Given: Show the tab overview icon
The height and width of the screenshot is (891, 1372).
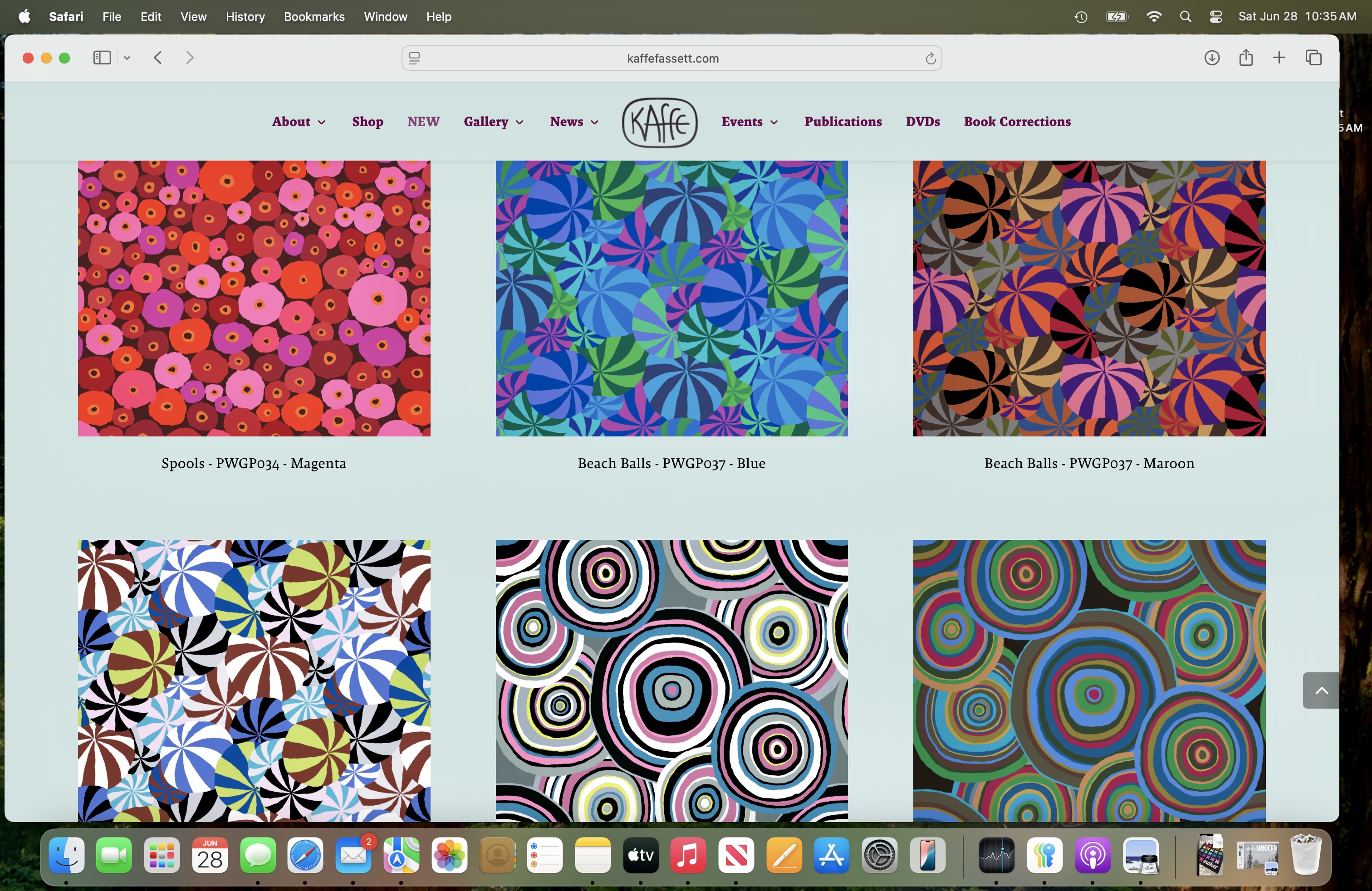Looking at the screenshot, I should click(1313, 58).
